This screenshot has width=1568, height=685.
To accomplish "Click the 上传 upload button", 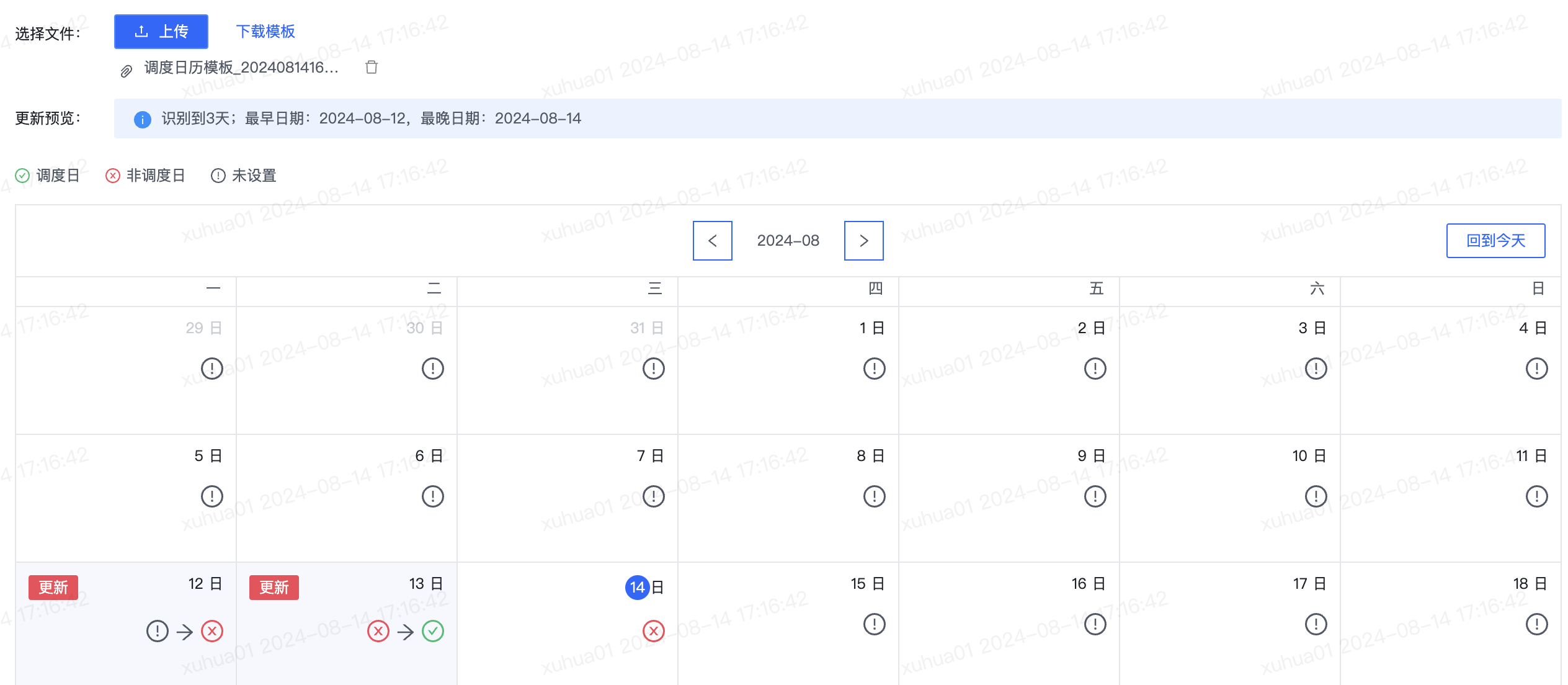I will coord(161,32).
